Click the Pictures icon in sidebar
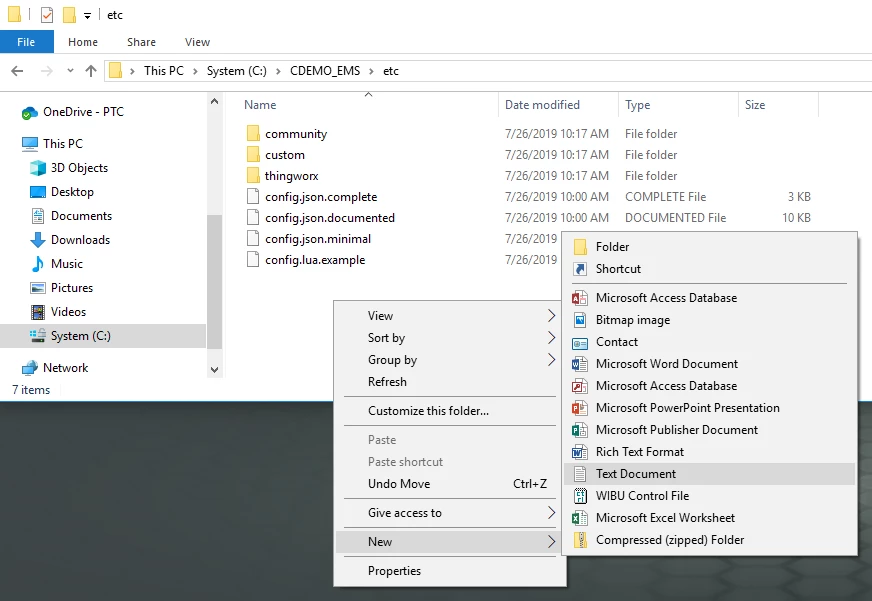The image size is (872, 601). click(38, 288)
